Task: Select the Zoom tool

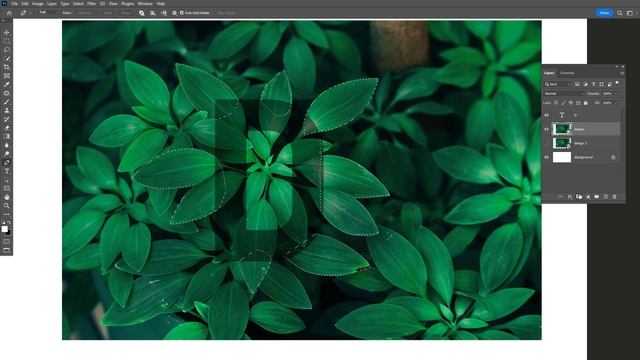Action: click(7, 206)
